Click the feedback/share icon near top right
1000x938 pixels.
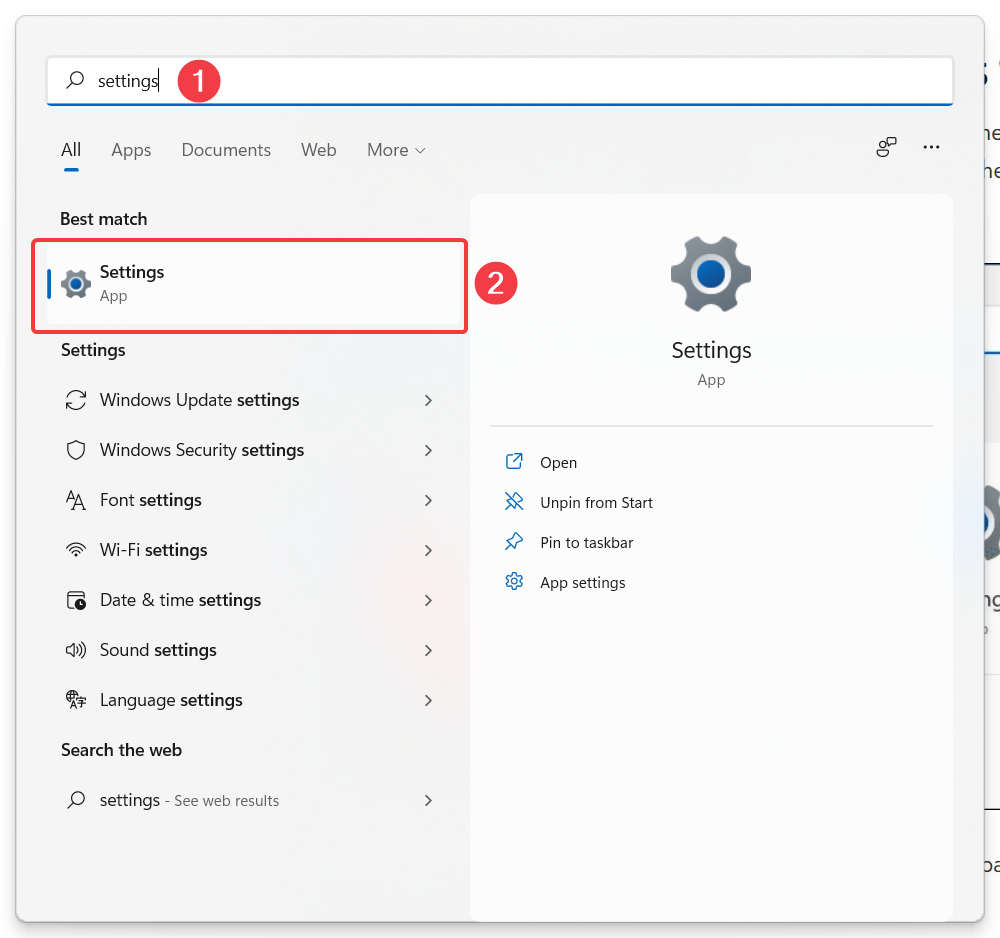(x=886, y=147)
